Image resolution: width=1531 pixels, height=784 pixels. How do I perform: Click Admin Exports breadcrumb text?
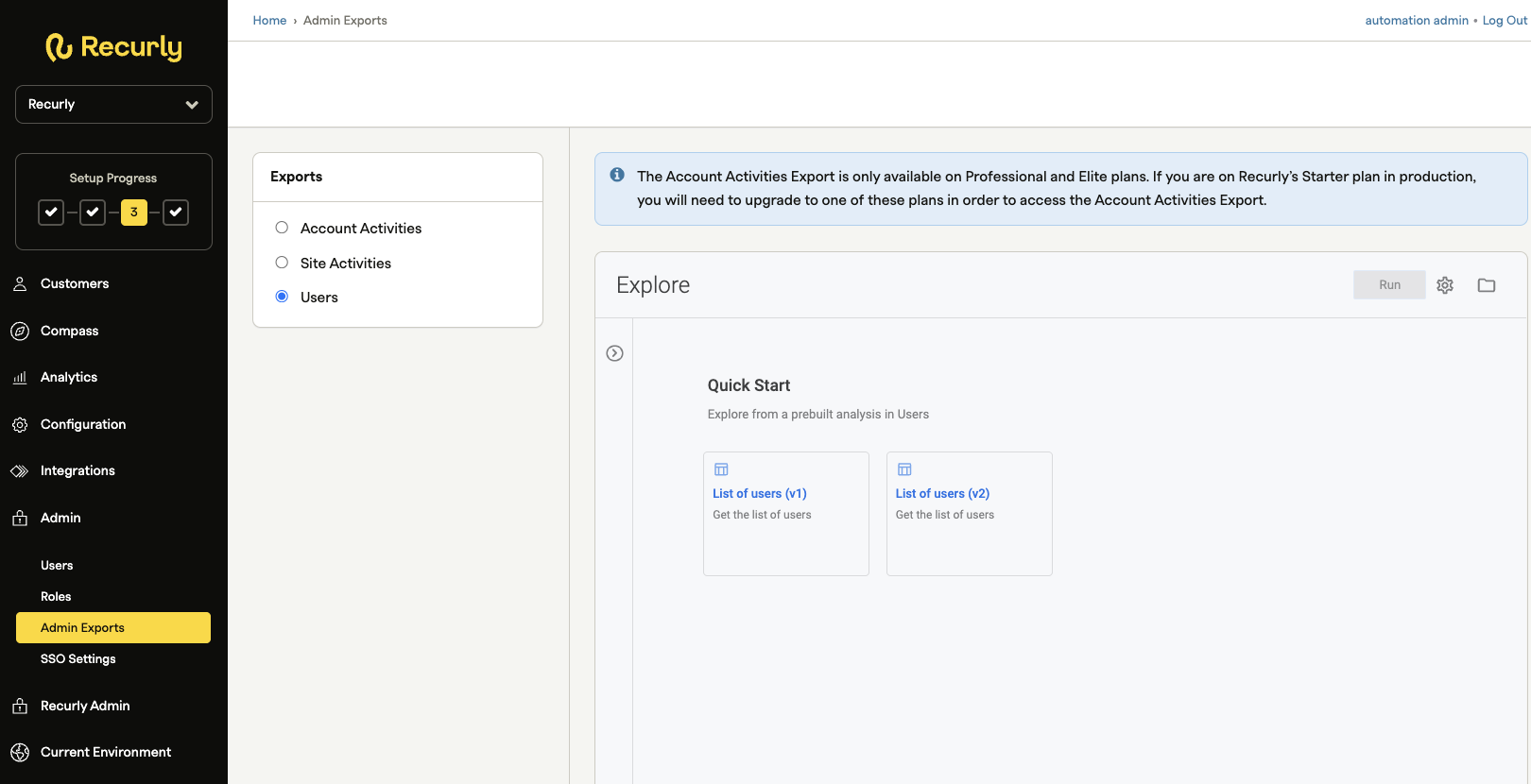click(345, 20)
